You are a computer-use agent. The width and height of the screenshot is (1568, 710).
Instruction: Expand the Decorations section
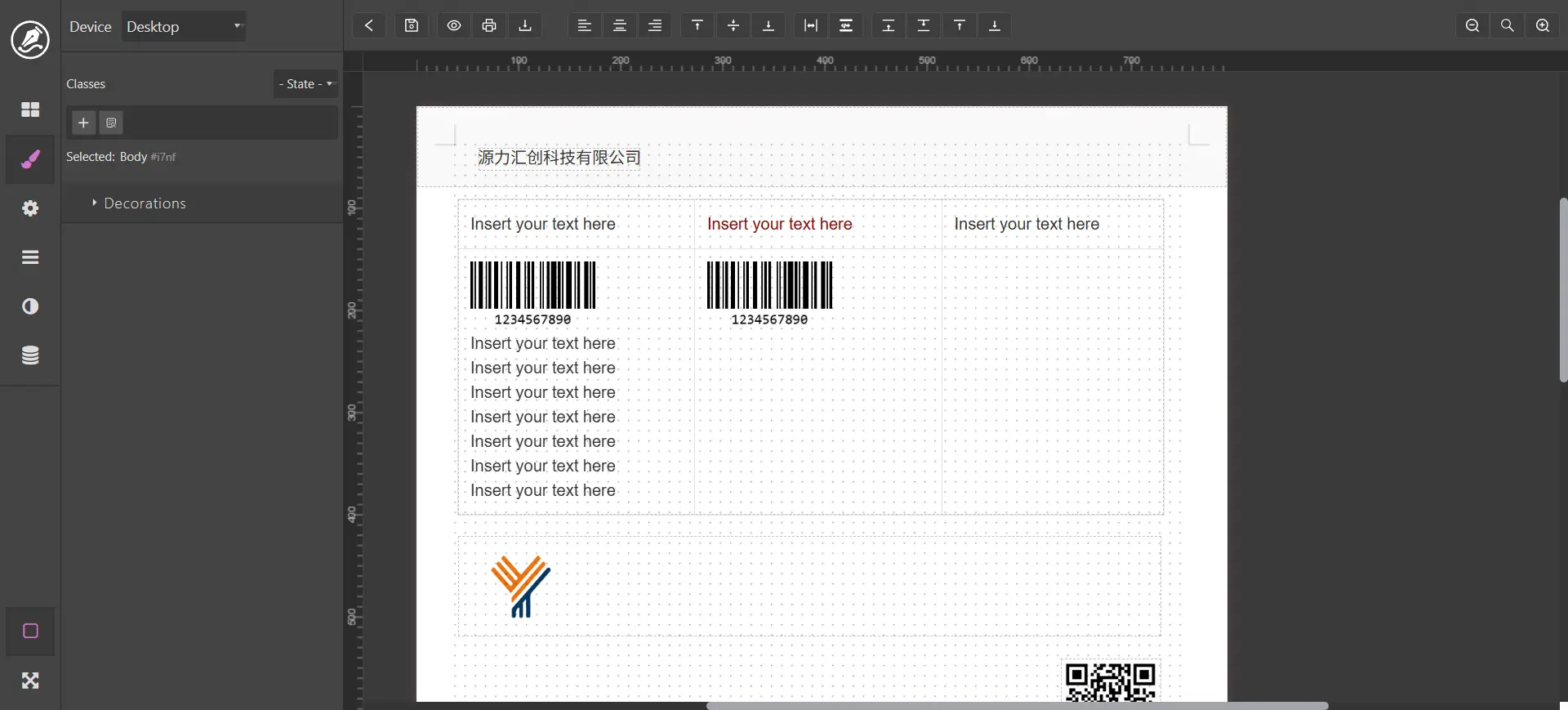145,203
